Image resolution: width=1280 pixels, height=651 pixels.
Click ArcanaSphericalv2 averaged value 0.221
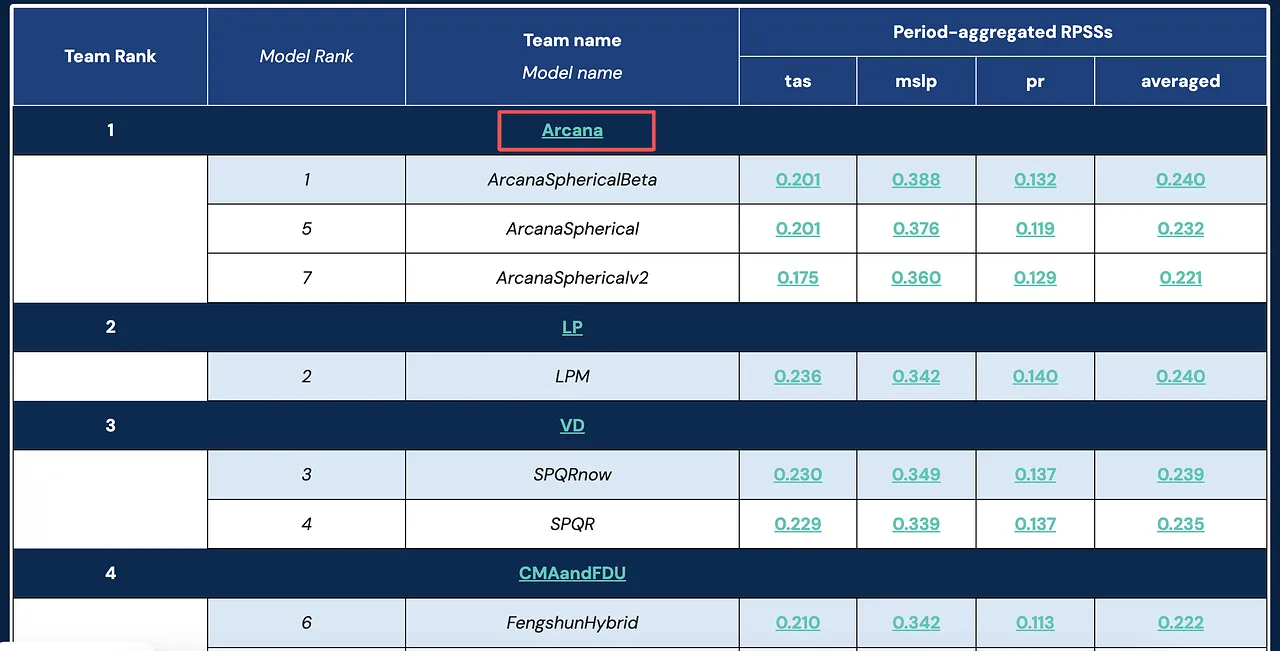(1181, 278)
